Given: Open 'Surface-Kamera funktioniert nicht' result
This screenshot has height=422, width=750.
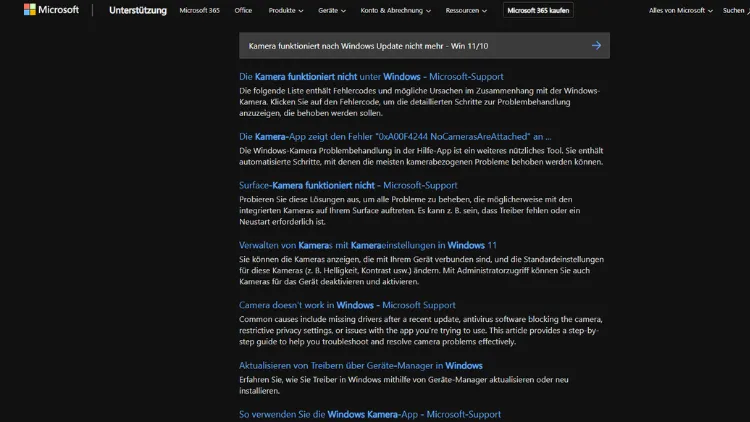Looking at the screenshot, I should click(348, 185).
